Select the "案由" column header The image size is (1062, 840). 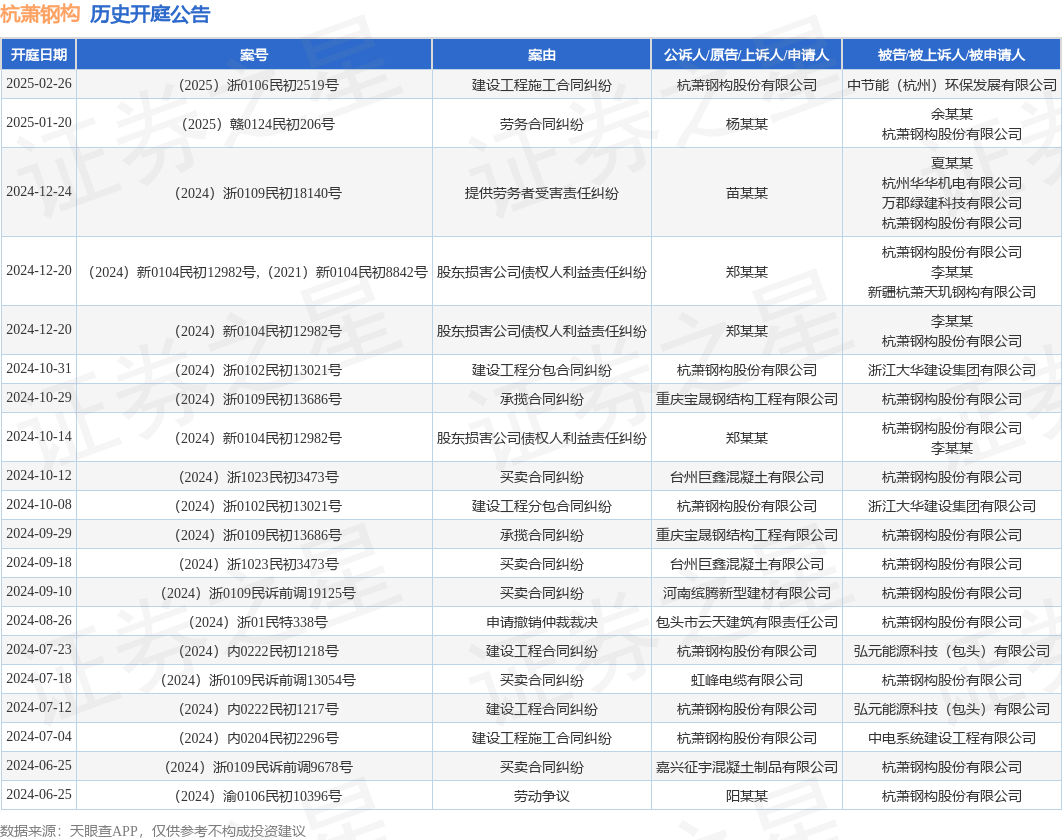tap(542, 55)
